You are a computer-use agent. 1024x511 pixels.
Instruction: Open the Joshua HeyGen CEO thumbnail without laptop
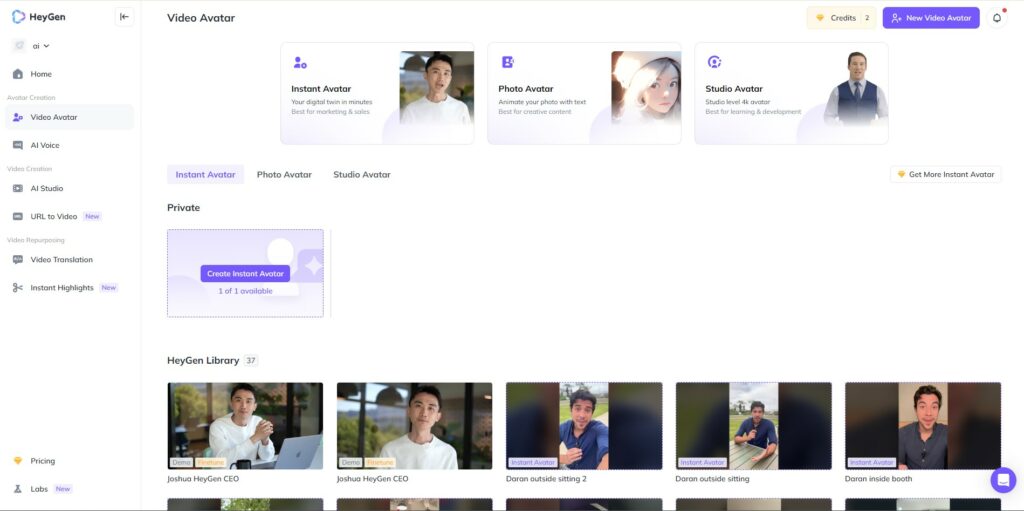(415, 426)
